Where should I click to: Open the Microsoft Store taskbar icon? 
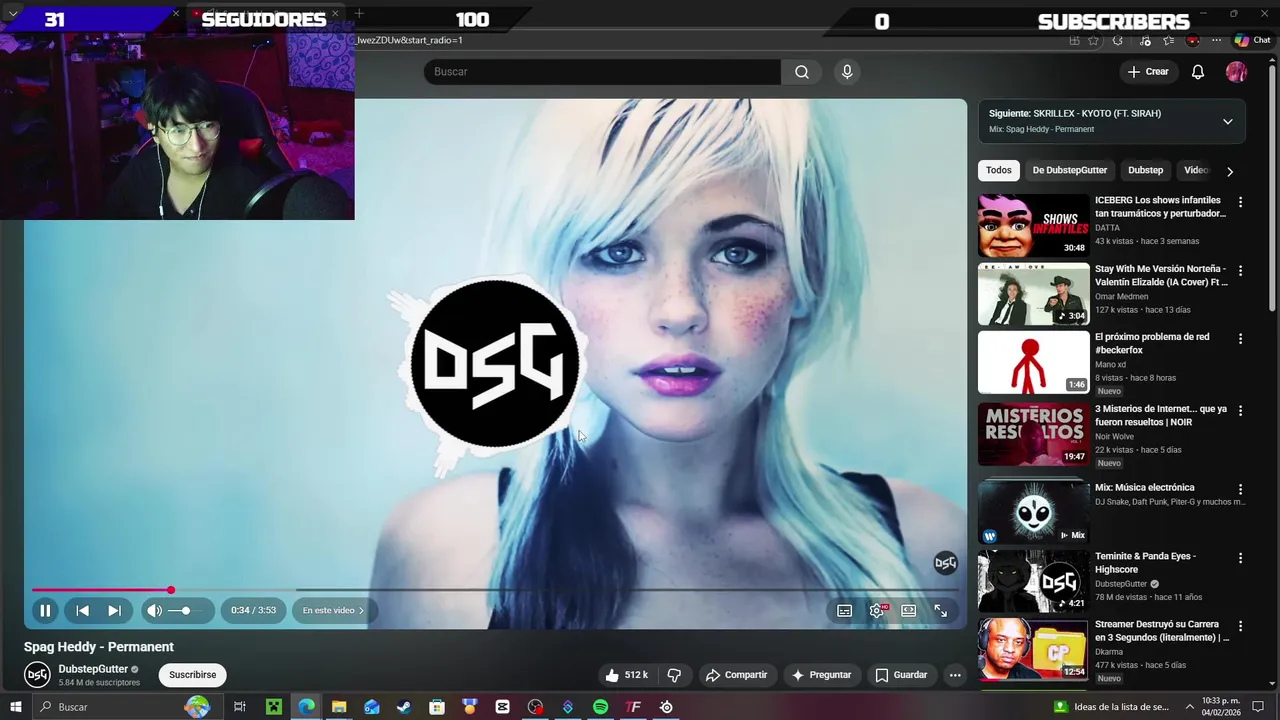(x=437, y=707)
